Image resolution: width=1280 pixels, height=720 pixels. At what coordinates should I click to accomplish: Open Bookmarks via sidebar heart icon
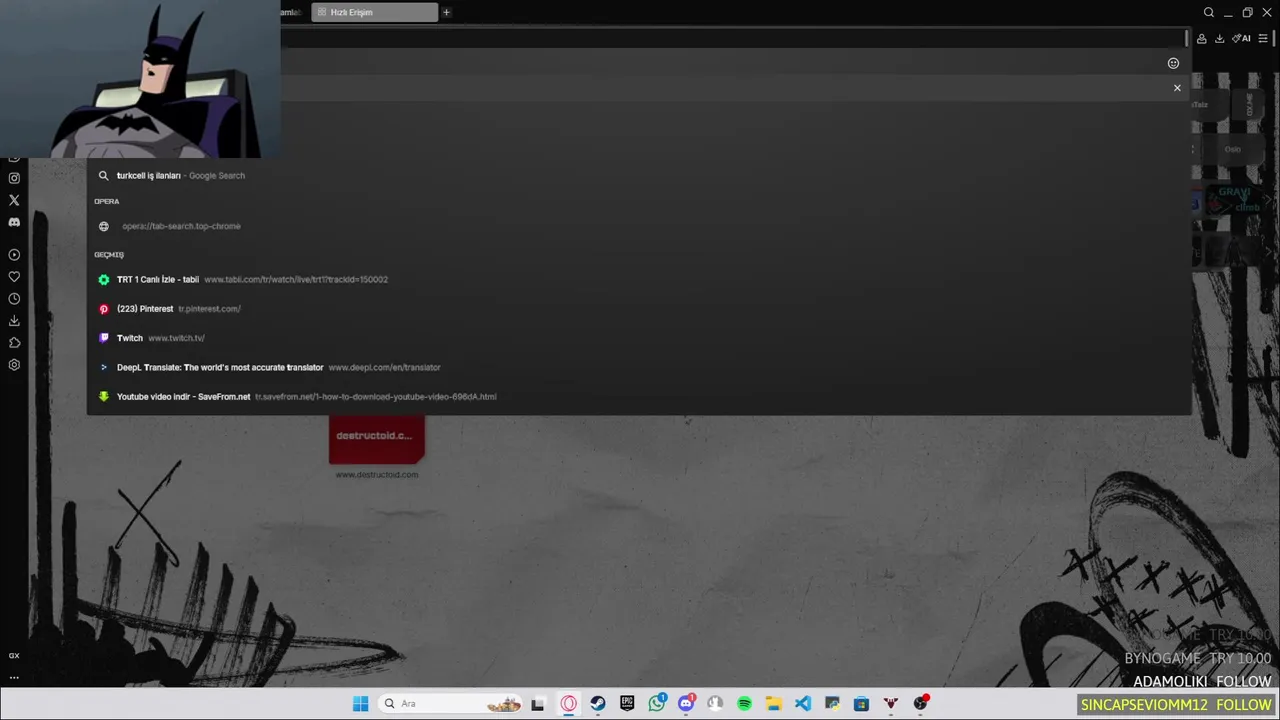pyautogui.click(x=14, y=277)
